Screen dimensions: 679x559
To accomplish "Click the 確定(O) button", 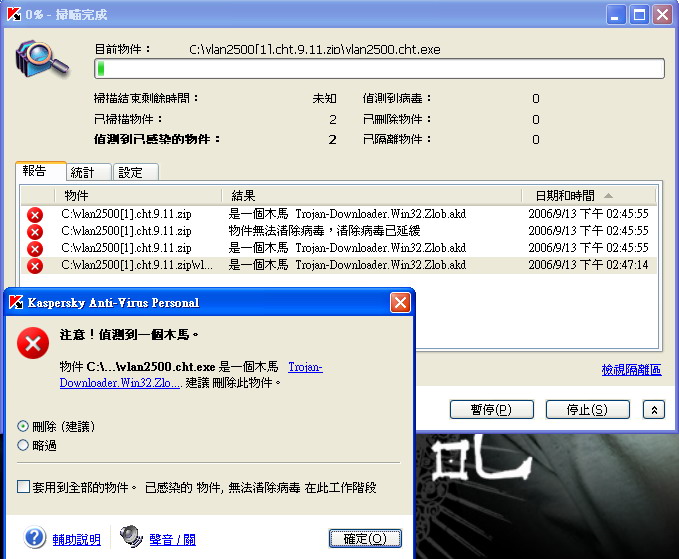I will 365,538.
